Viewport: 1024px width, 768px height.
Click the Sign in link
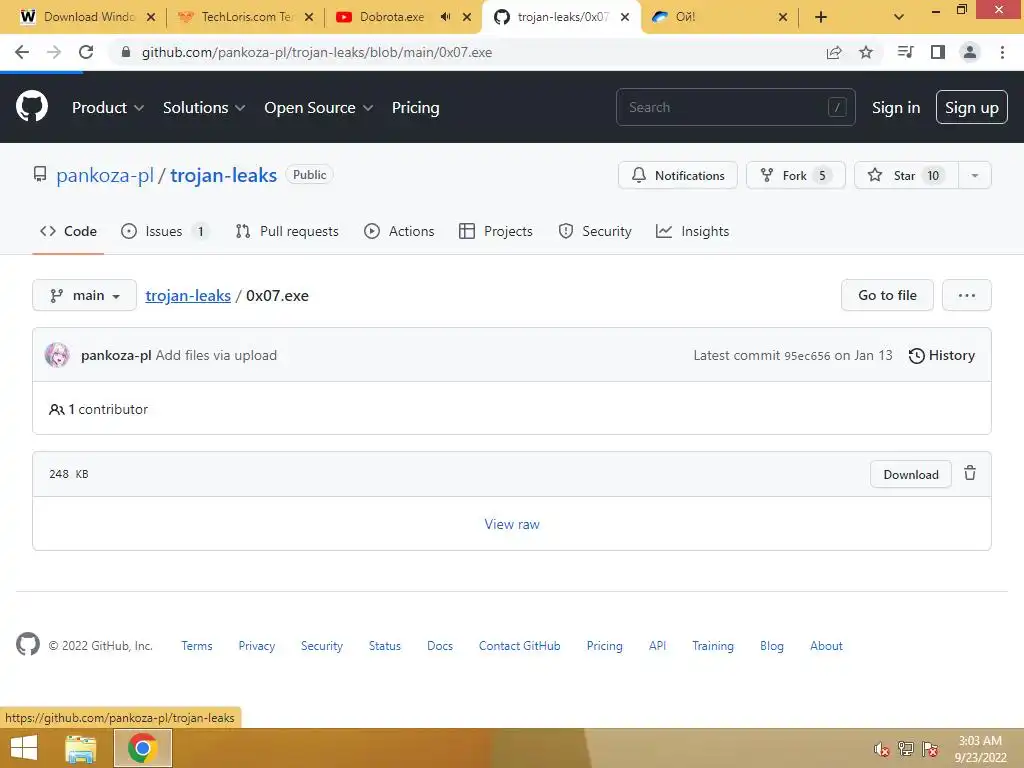point(896,107)
